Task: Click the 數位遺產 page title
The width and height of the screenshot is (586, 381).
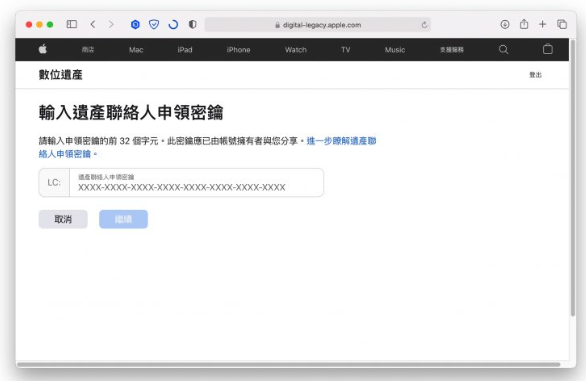Action: (61, 75)
